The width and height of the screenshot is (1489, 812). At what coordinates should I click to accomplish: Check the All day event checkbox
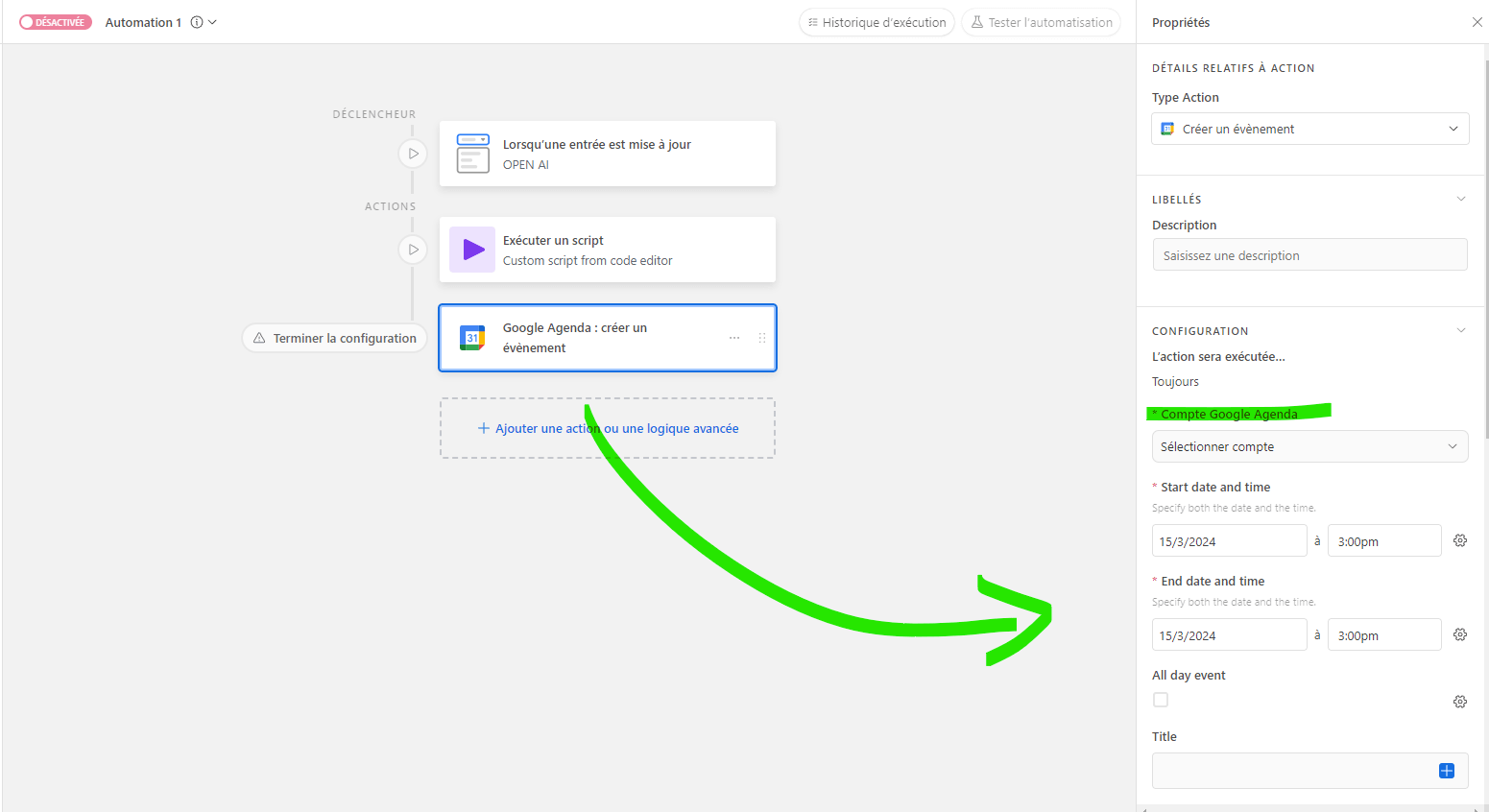[1161, 700]
